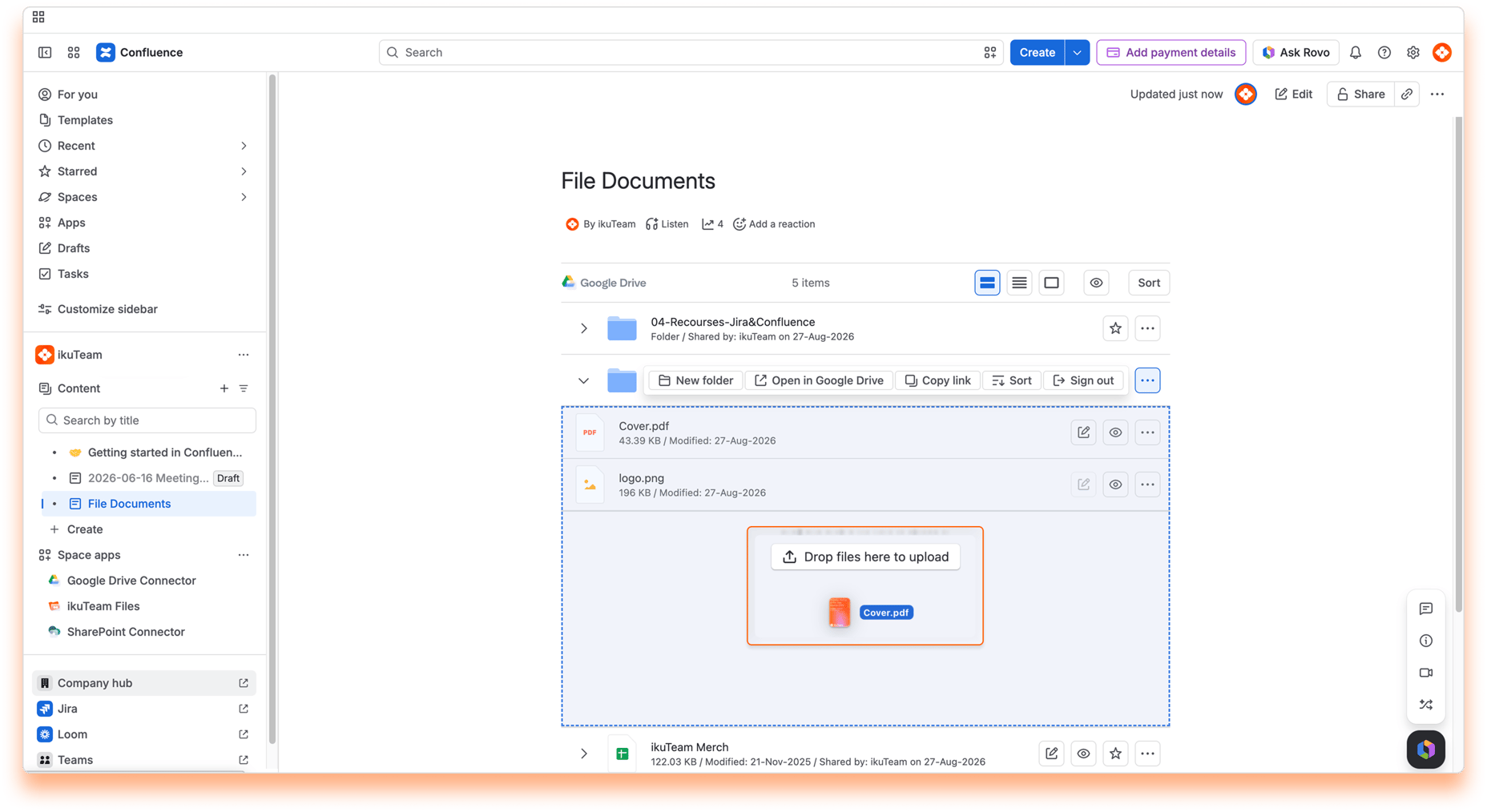Expand the ikuTeam Merch row
Image resolution: width=1487 pixels, height=812 pixels.
584,754
